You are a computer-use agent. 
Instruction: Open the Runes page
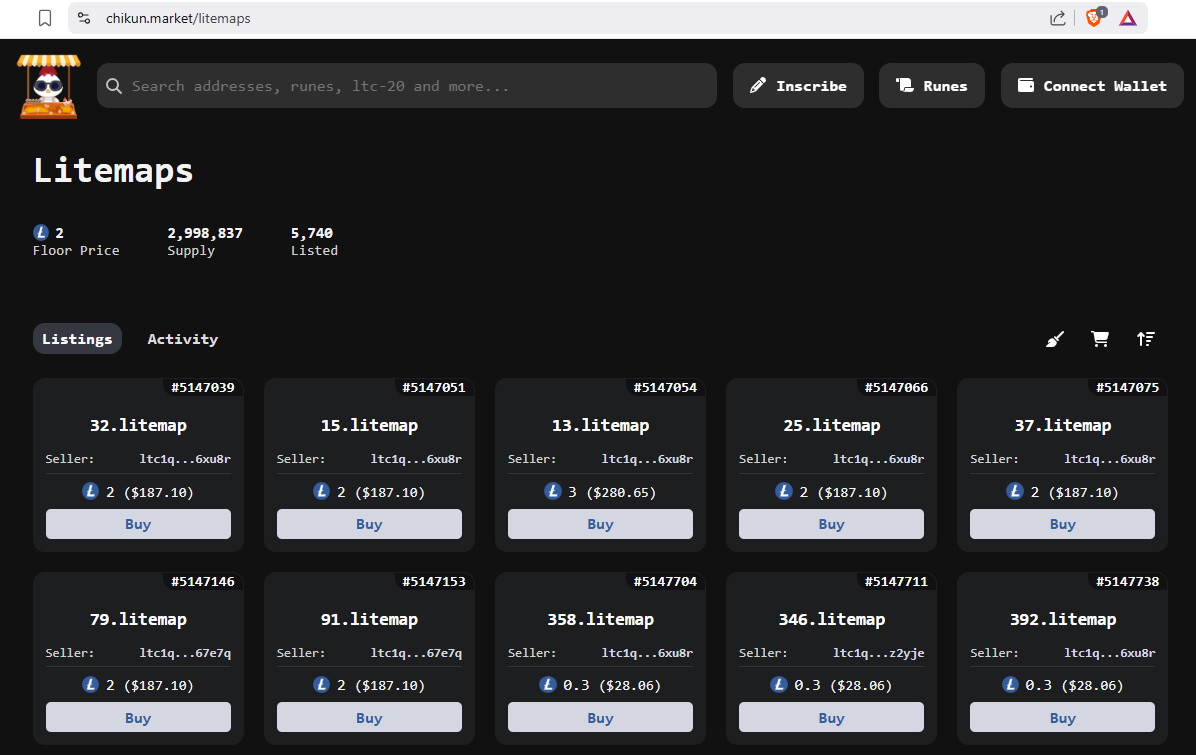coord(931,85)
